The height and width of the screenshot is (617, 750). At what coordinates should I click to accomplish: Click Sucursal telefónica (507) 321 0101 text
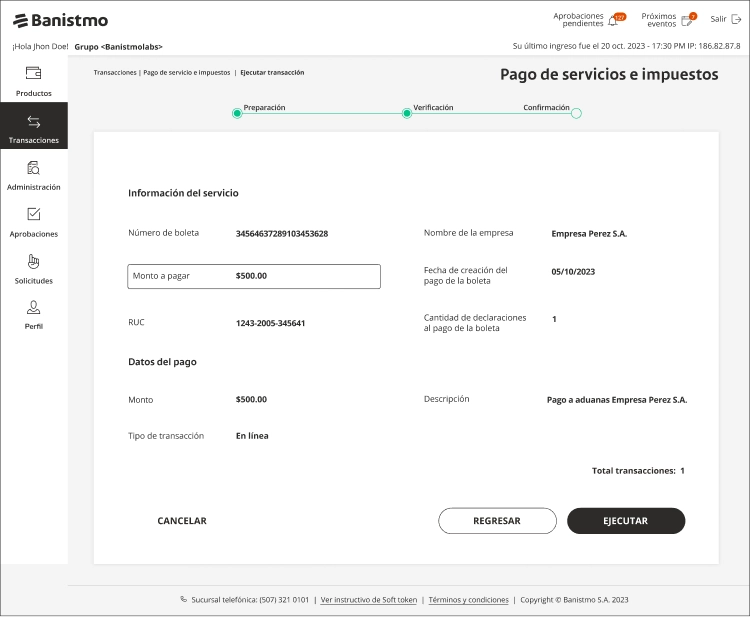(250, 600)
